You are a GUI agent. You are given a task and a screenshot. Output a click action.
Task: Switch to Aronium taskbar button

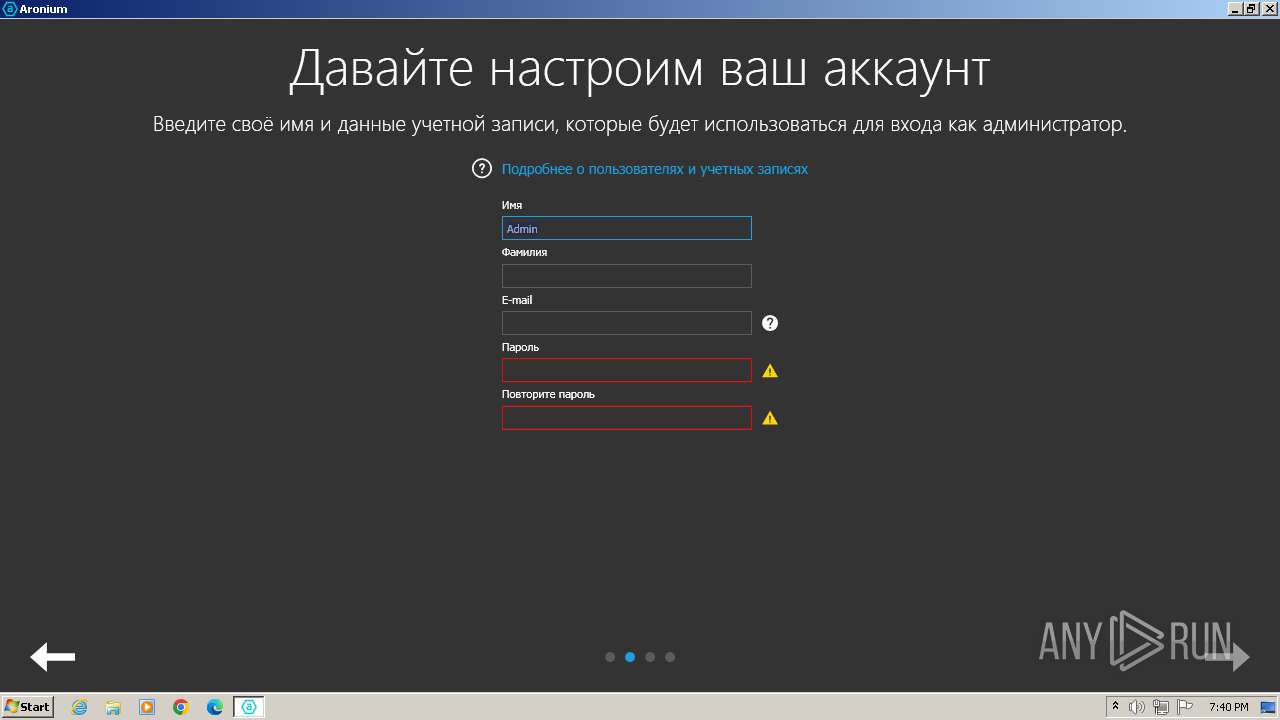click(x=249, y=707)
